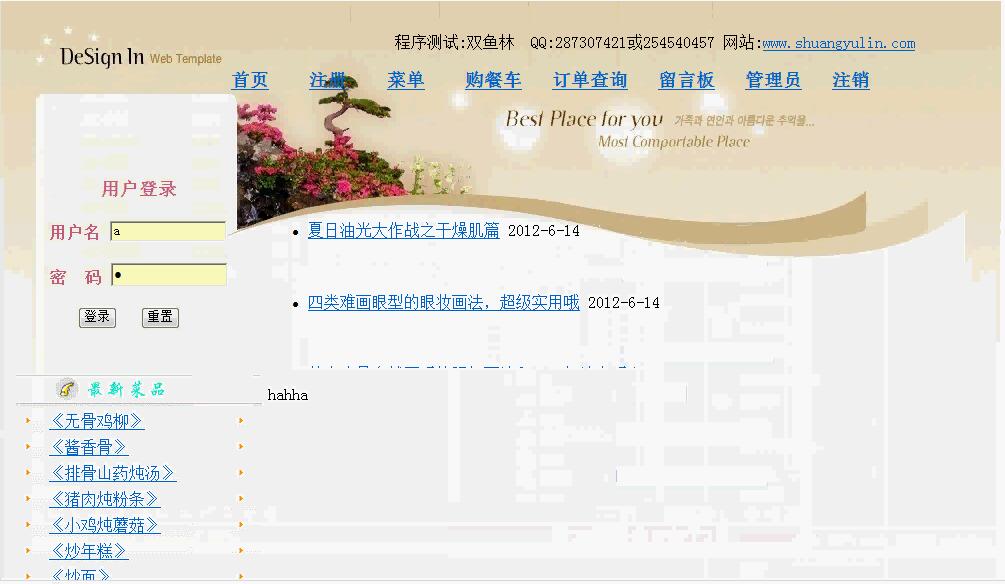This screenshot has height=584, width=1005.
Task: Open dish link 《猪肉炖粉条》
Action: 104,499
